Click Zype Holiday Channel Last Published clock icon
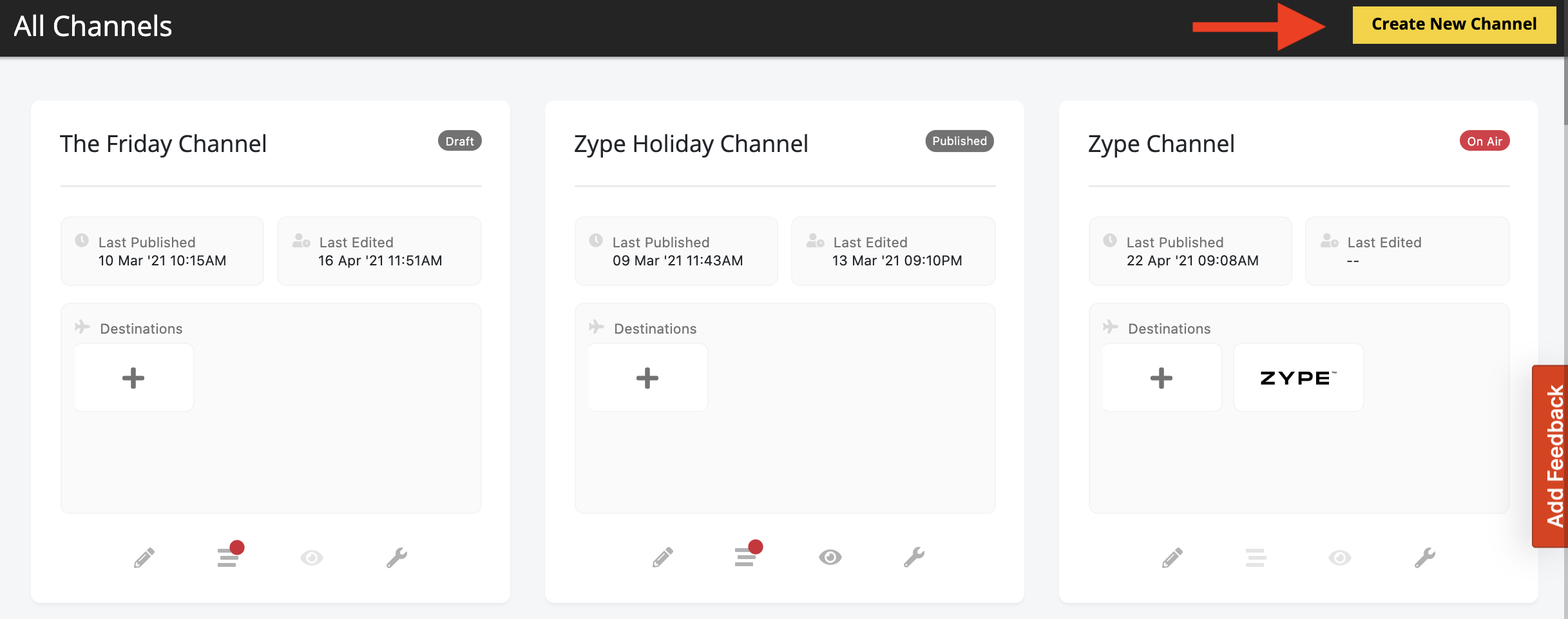 [596, 240]
